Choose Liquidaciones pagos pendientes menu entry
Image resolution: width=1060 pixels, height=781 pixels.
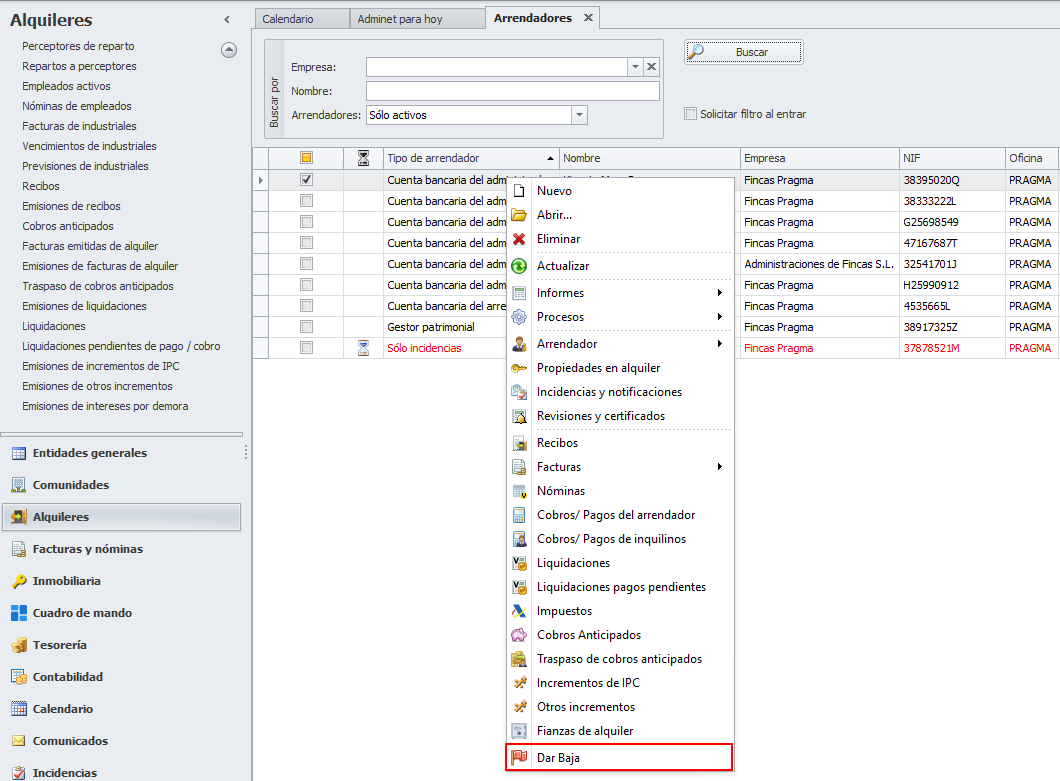point(619,587)
